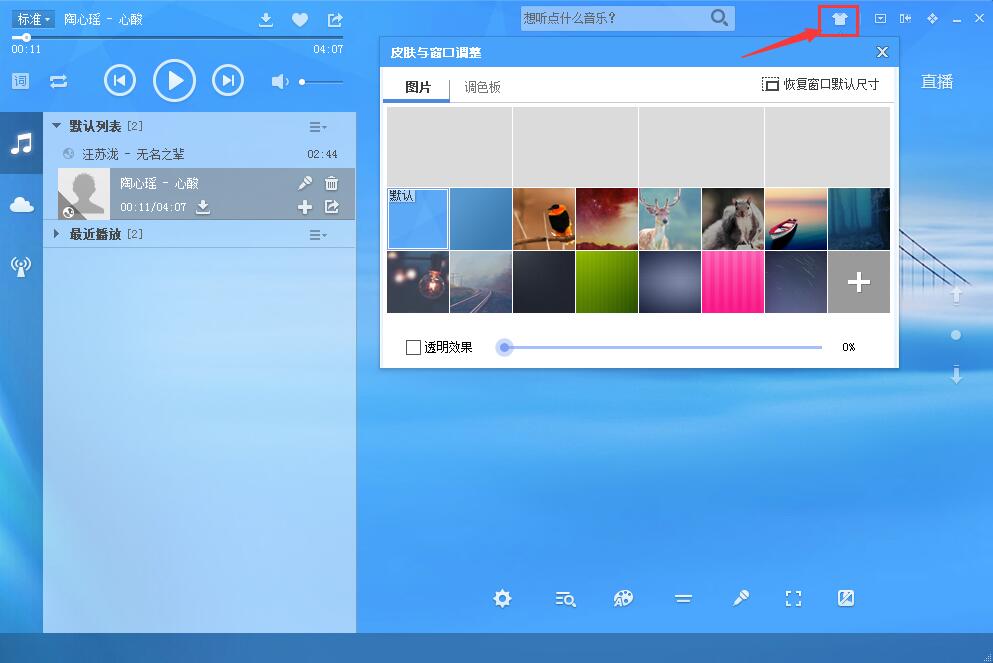This screenshot has width=993, height=663.
Task: Open the settings gear icon
Action: [502, 599]
